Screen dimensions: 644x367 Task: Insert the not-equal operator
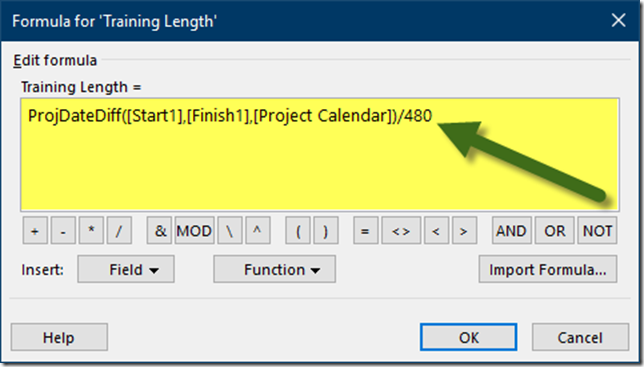point(401,231)
